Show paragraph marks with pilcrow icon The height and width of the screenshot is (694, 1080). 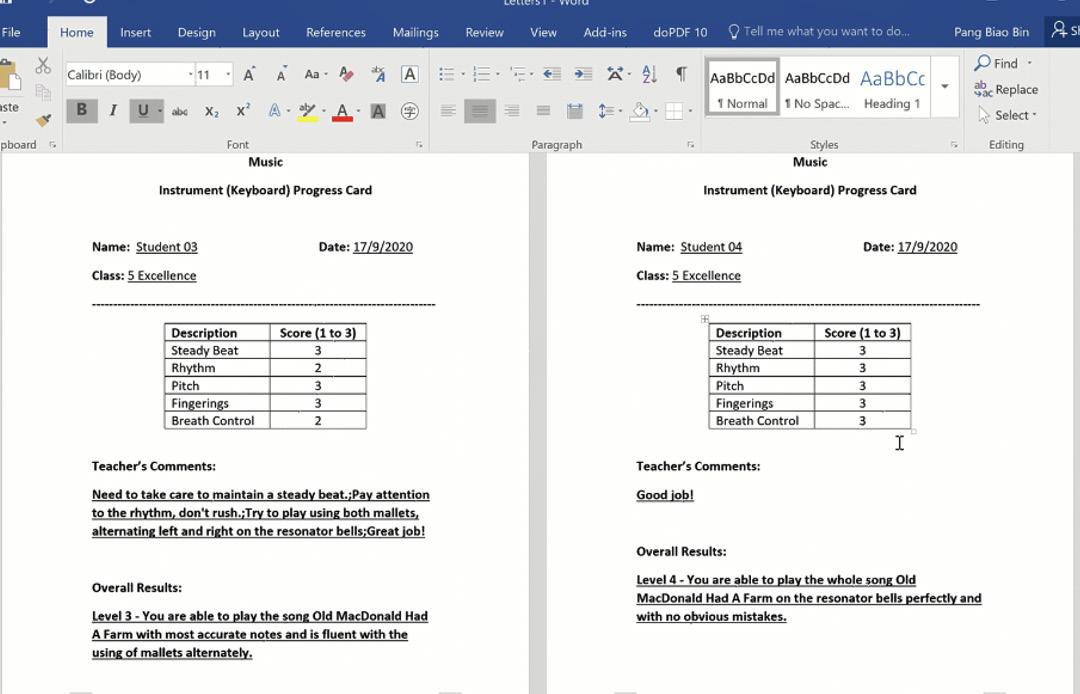tap(681, 74)
